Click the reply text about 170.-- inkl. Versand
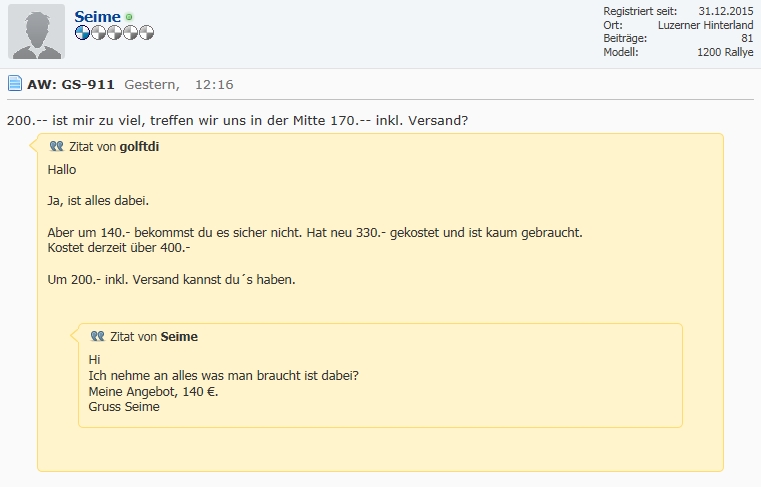Image resolution: width=761 pixels, height=487 pixels. point(237,121)
